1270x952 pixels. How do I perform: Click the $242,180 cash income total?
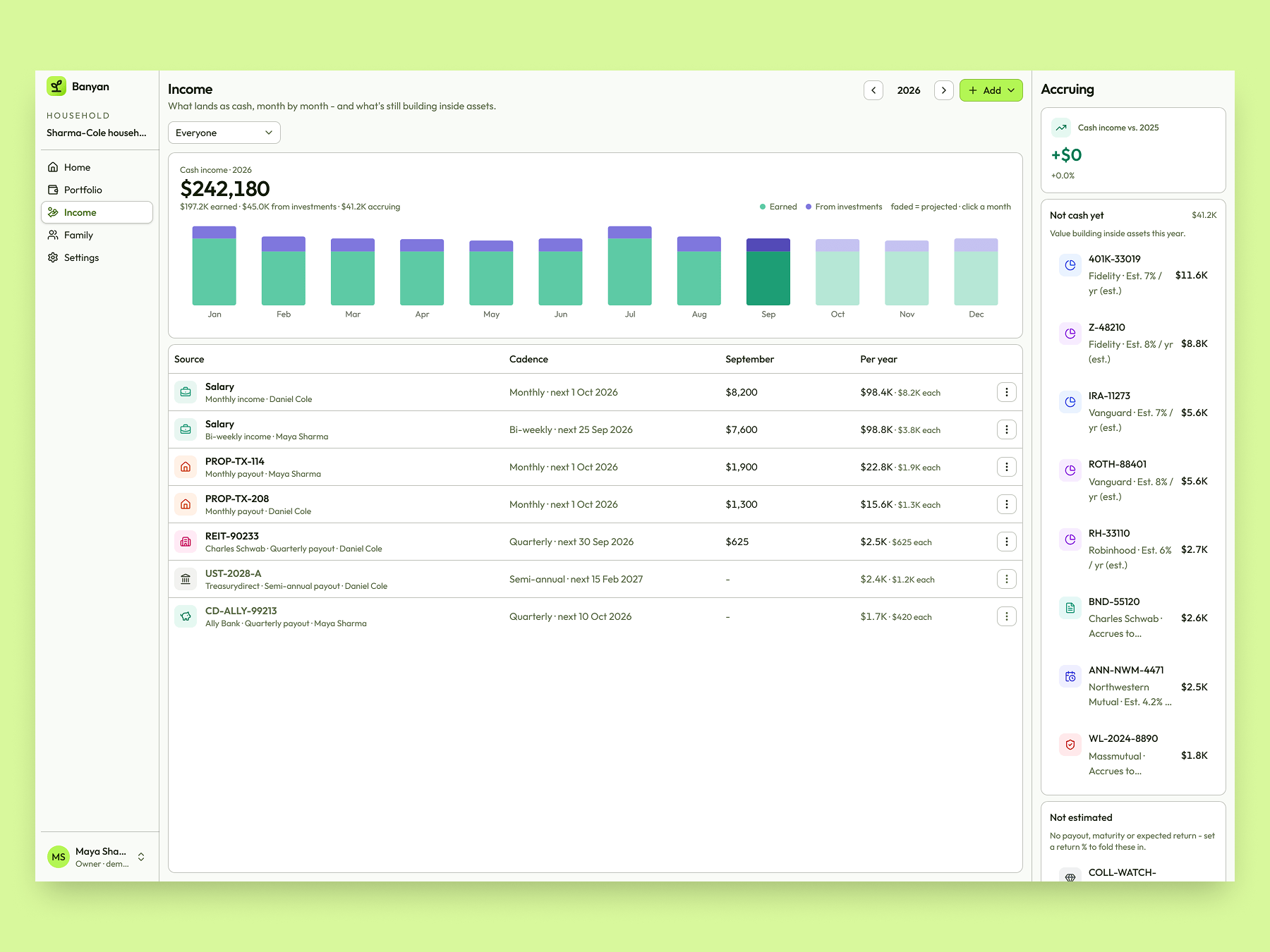coord(225,188)
